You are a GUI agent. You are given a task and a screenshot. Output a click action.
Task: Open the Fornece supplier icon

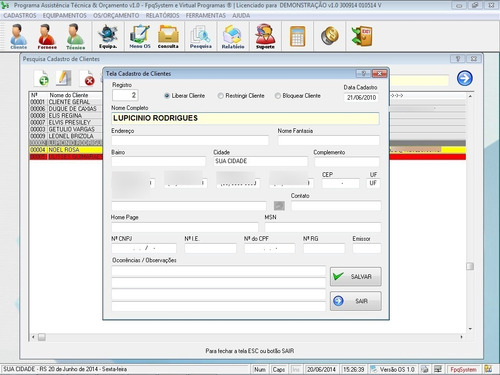pyautogui.click(x=47, y=36)
